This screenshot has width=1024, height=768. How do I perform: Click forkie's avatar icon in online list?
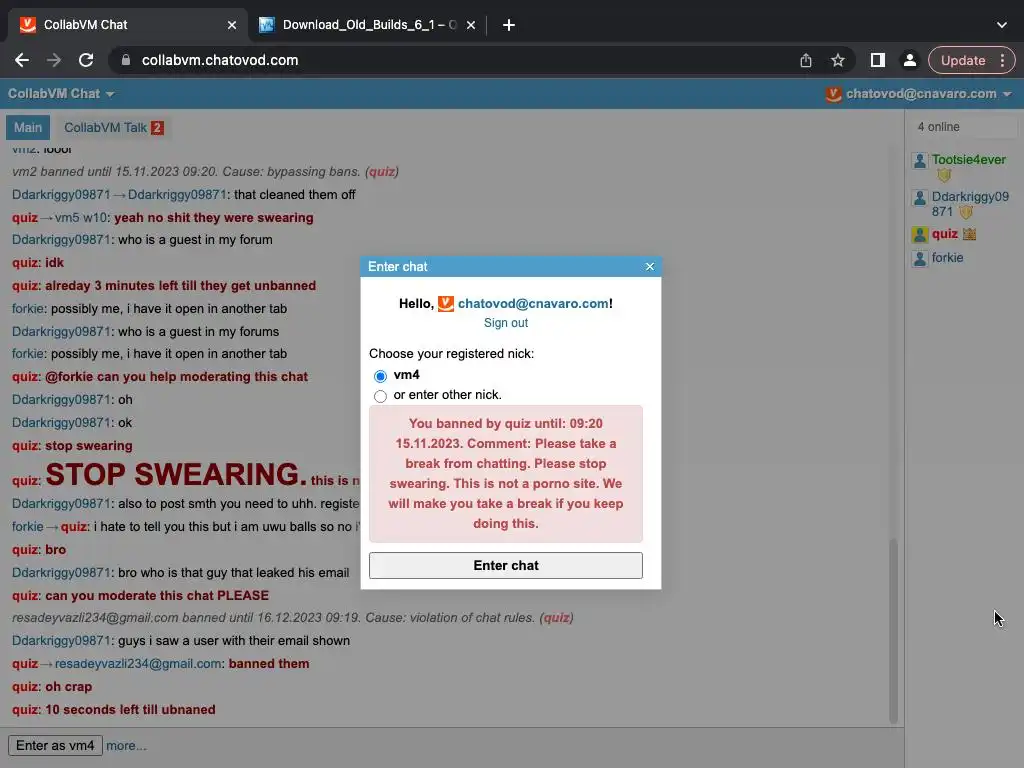point(920,259)
